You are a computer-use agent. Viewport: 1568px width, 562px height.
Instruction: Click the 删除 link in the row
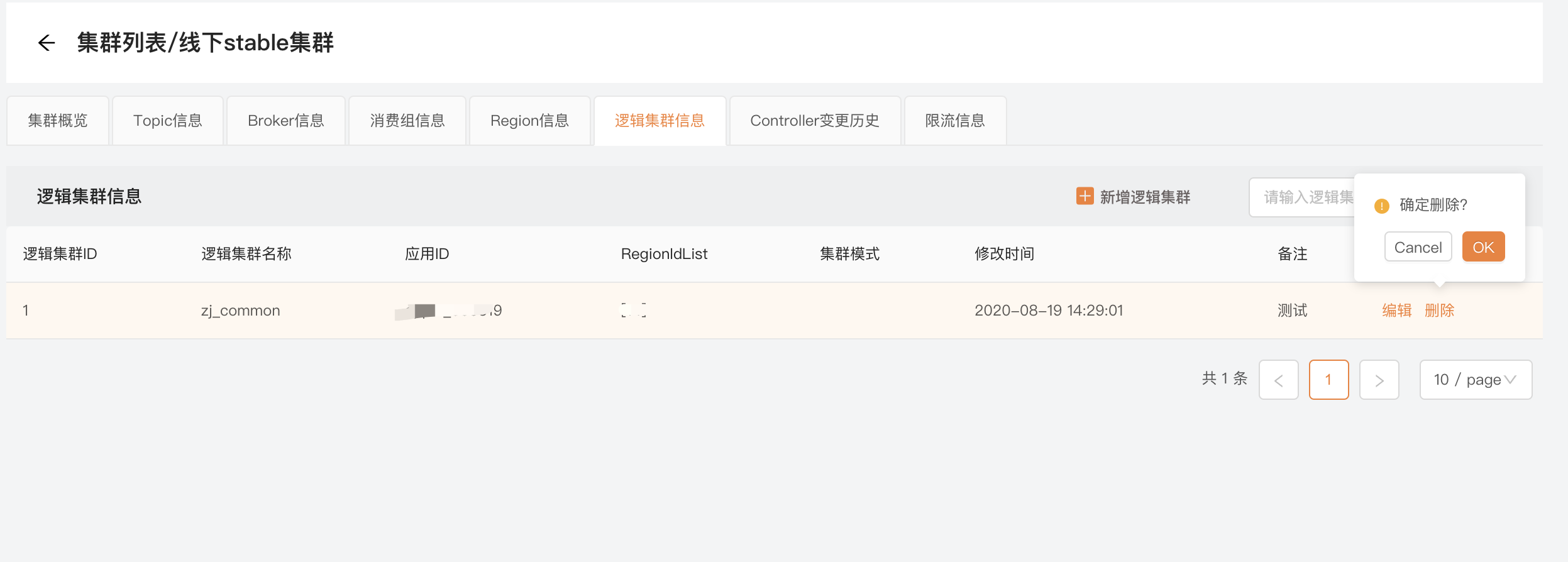tap(1439, 311)
